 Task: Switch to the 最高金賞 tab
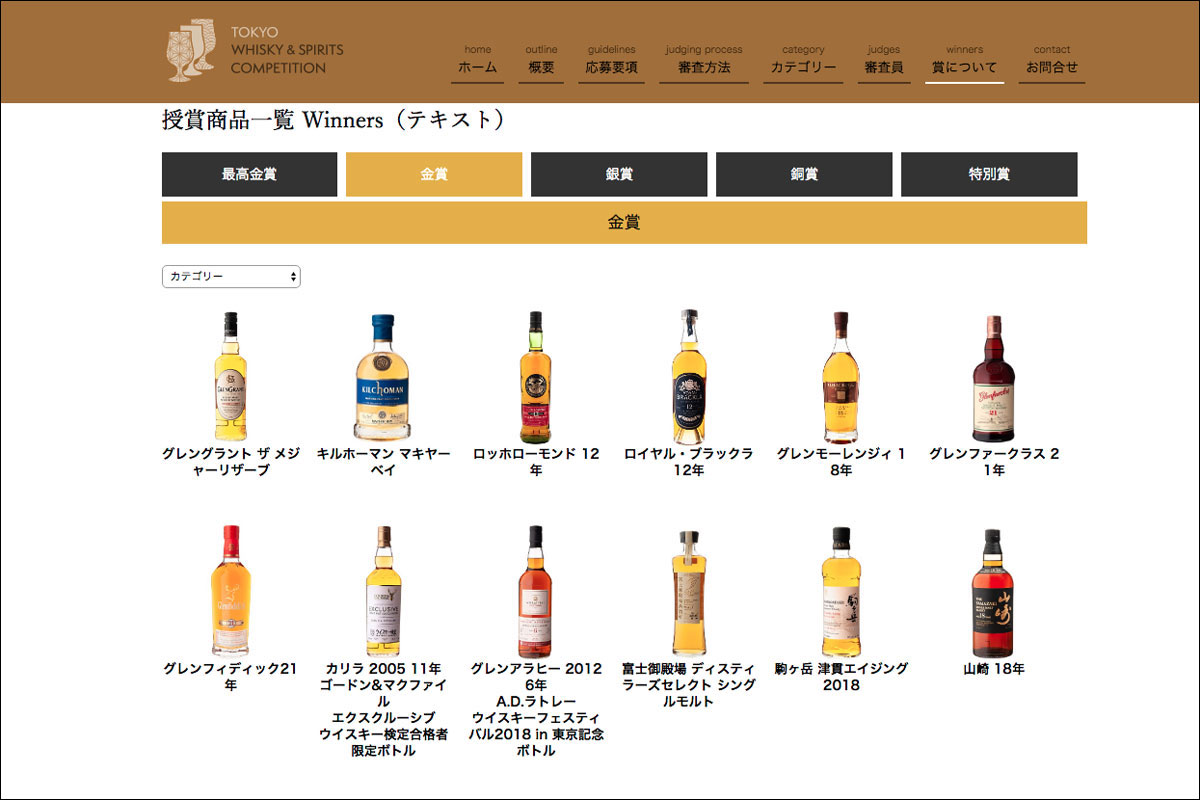point(250,174)
